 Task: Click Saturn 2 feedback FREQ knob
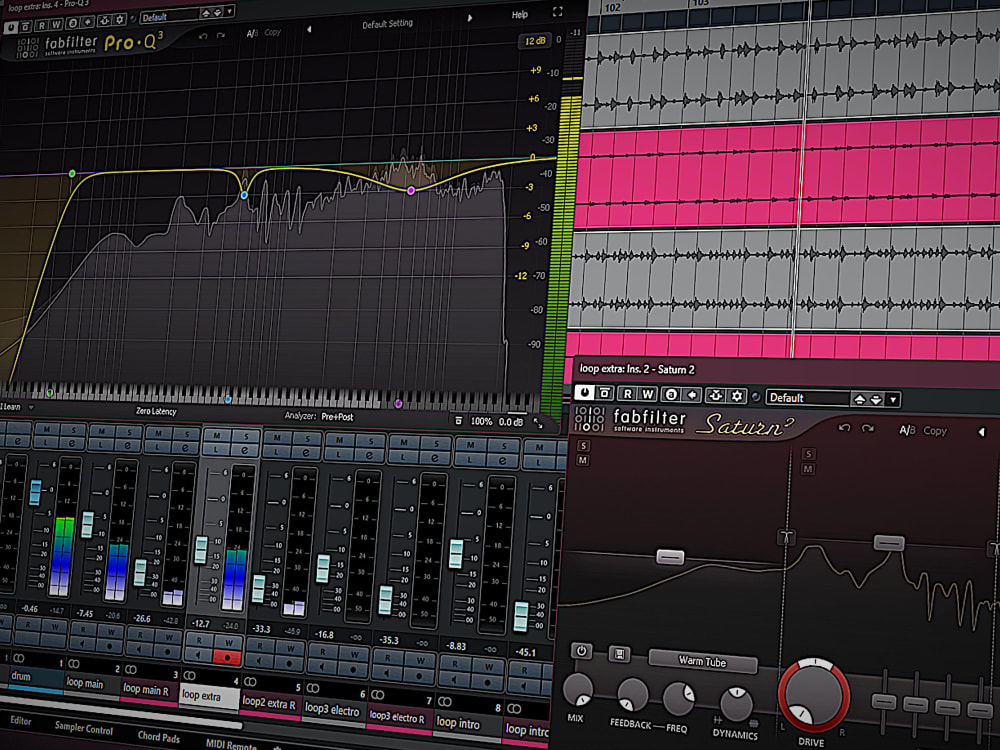679,699
